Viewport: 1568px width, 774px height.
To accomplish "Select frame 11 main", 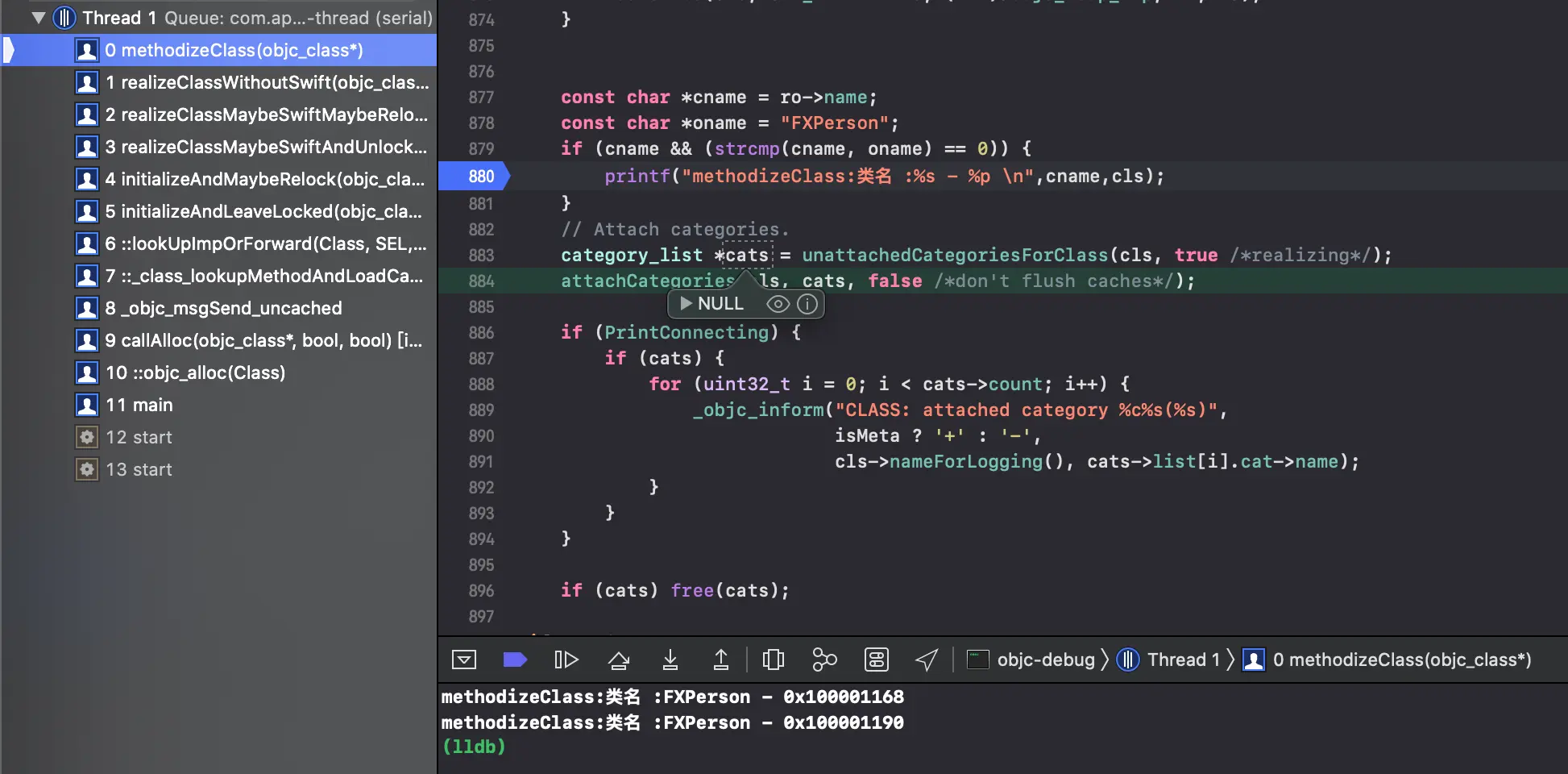I will pos(218,405).
